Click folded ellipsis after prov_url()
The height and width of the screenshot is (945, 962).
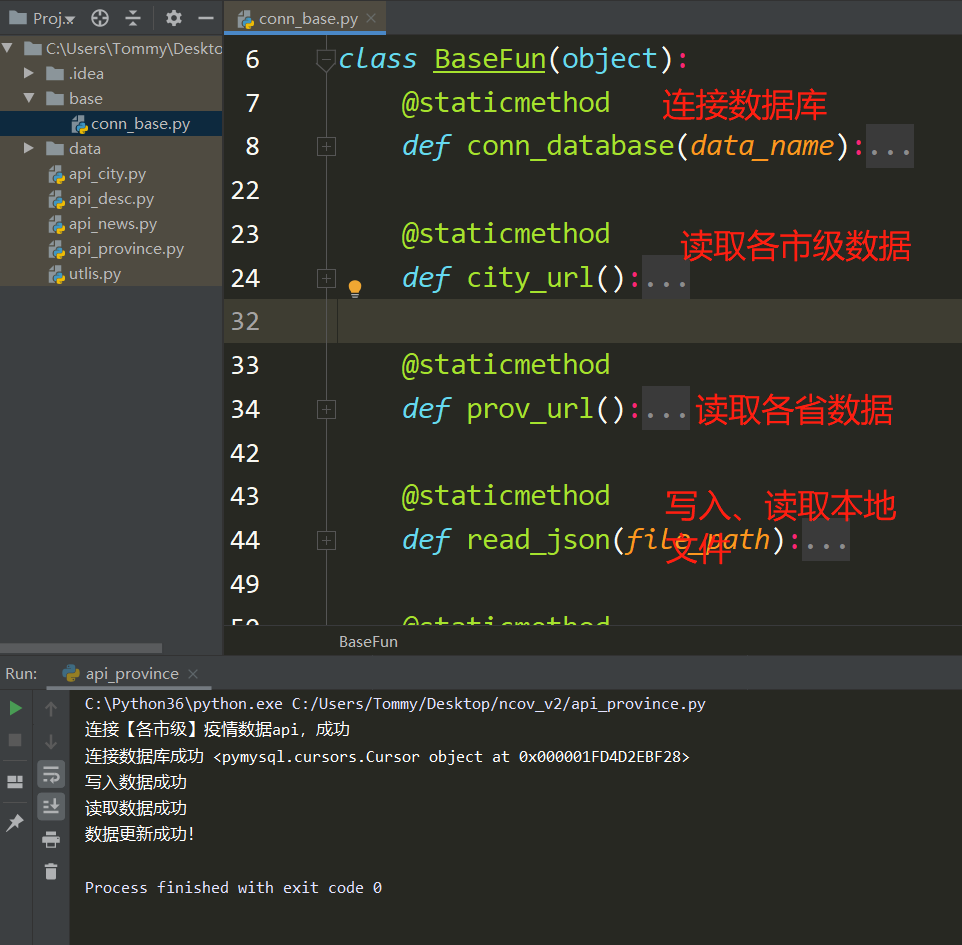pos(666,409)
